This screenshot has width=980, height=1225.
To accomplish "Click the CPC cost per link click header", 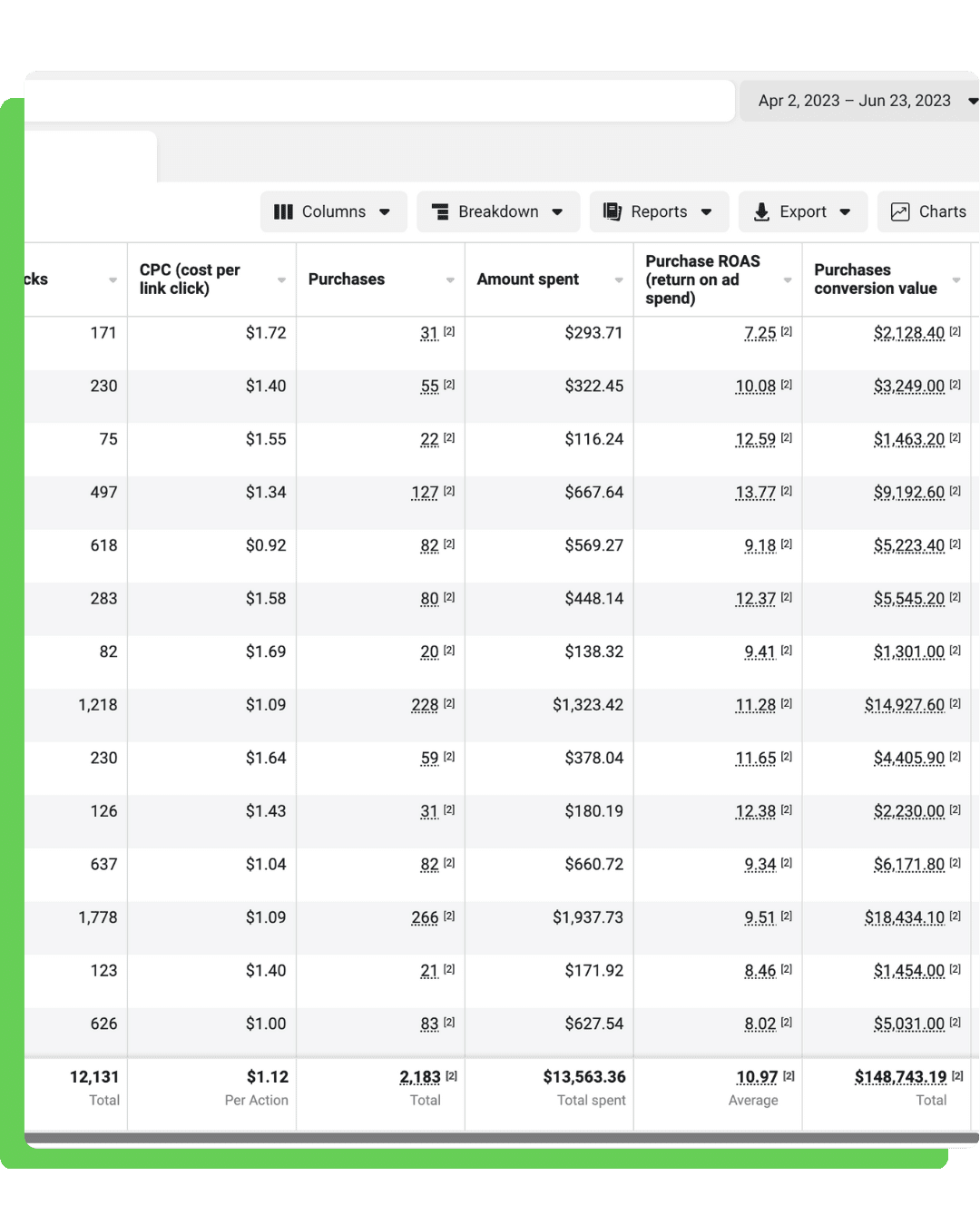I will pos(190,279).
